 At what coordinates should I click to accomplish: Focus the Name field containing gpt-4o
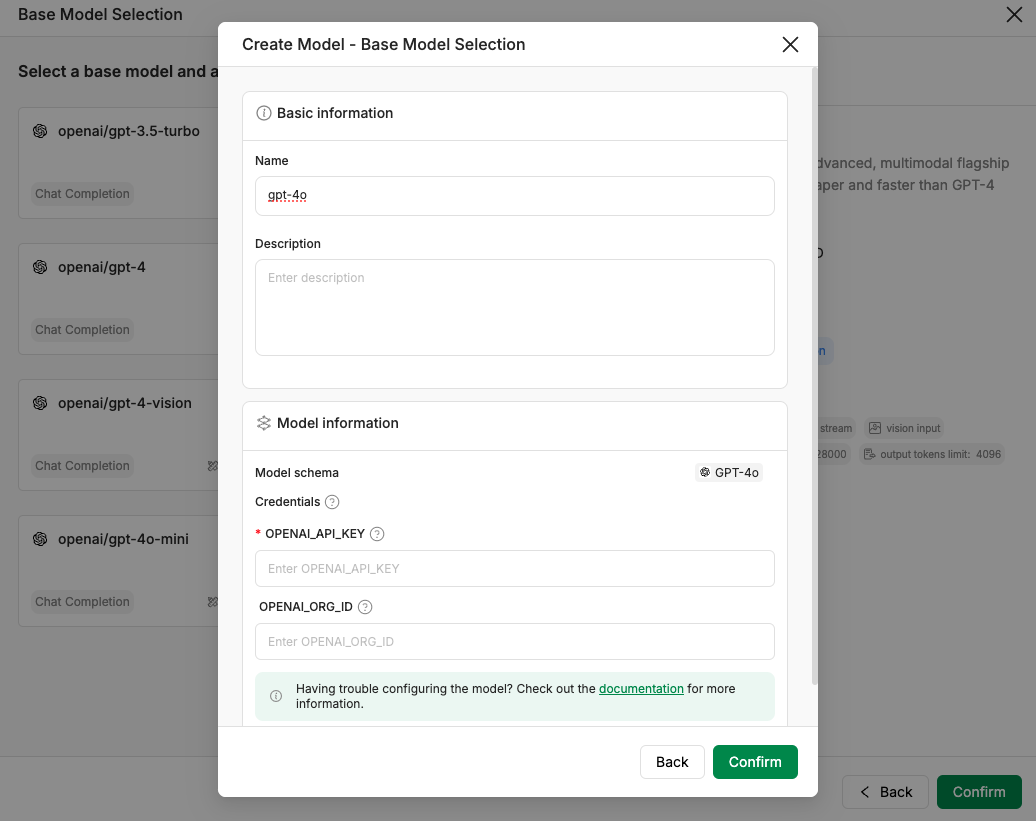point(515,196)
